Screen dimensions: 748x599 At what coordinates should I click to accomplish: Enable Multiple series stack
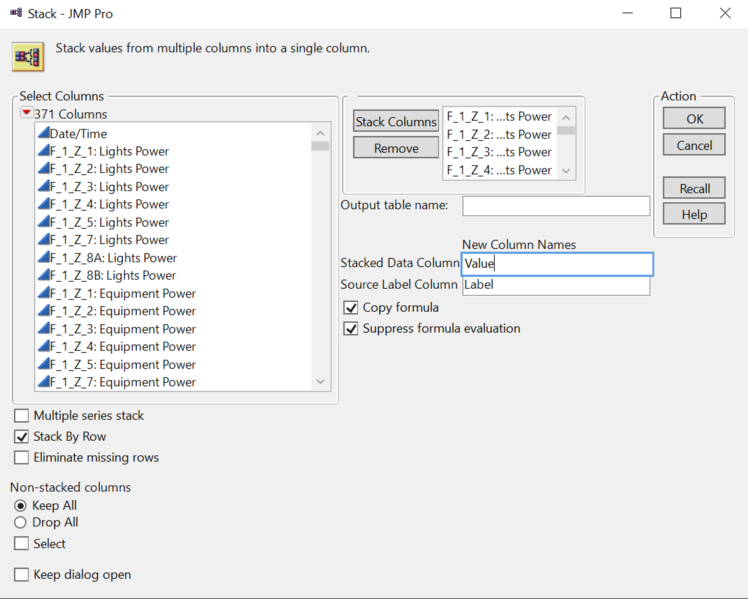(21, 415)
